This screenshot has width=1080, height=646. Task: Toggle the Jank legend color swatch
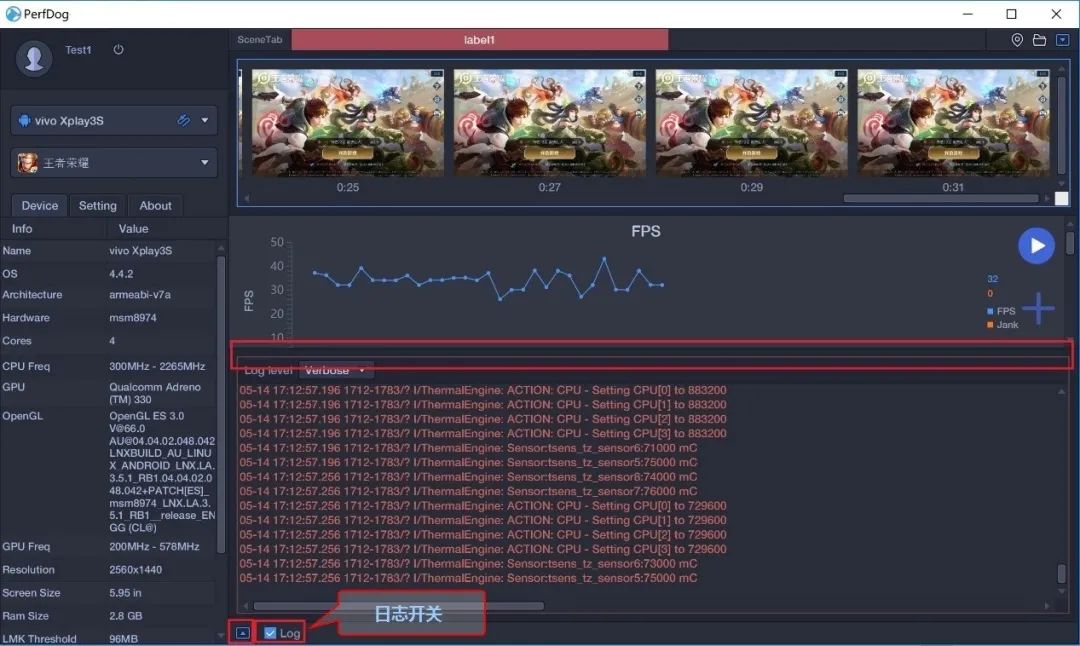990,325
